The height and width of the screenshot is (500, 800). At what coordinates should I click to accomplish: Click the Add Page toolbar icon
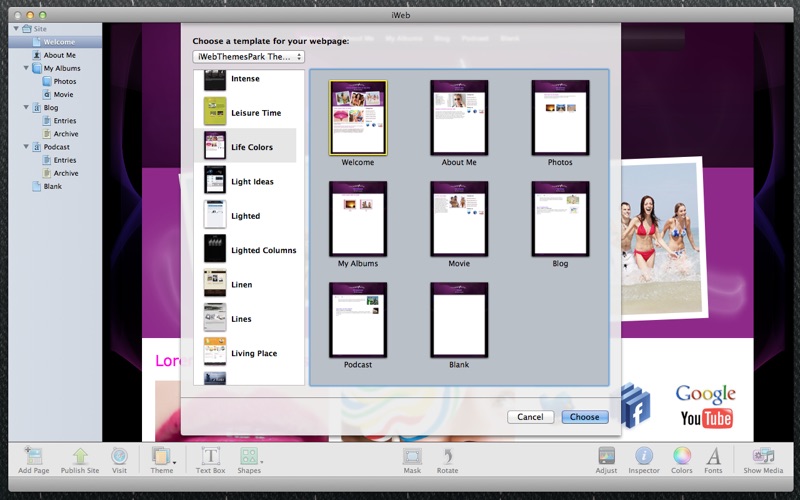coord(34,456)
